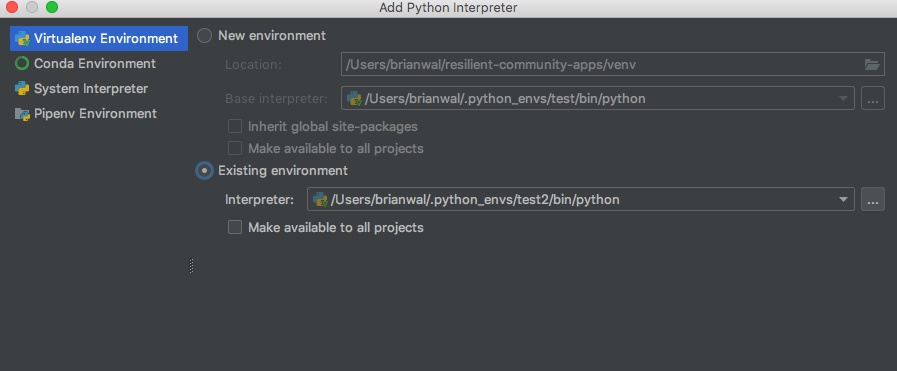Expand the Interpreter dropdown arrow
Image resolution: width=897 pixels, height=371 pixels.
click(843, 200)
